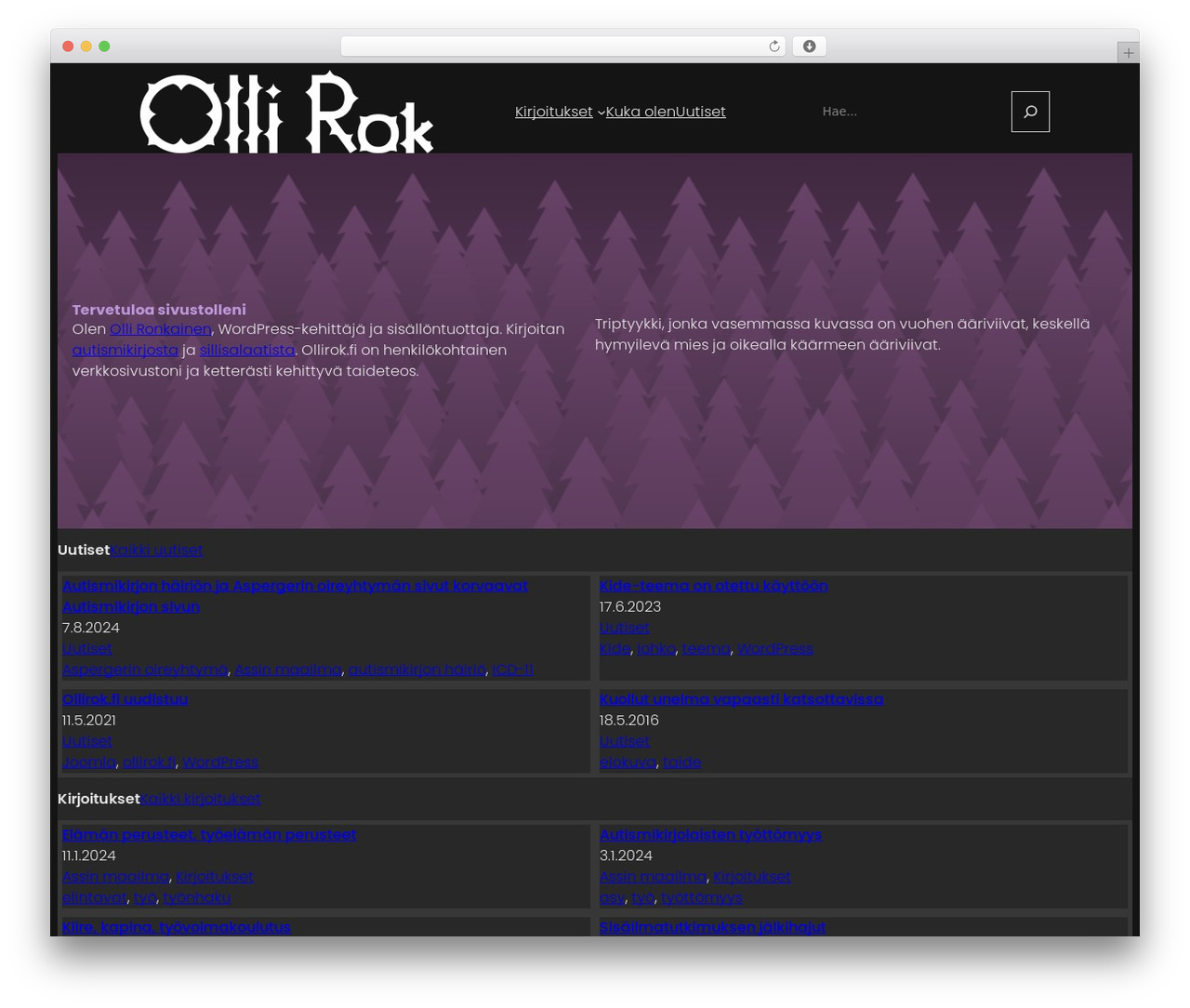Open the Uutiset menu item

(x=701, y=112)
